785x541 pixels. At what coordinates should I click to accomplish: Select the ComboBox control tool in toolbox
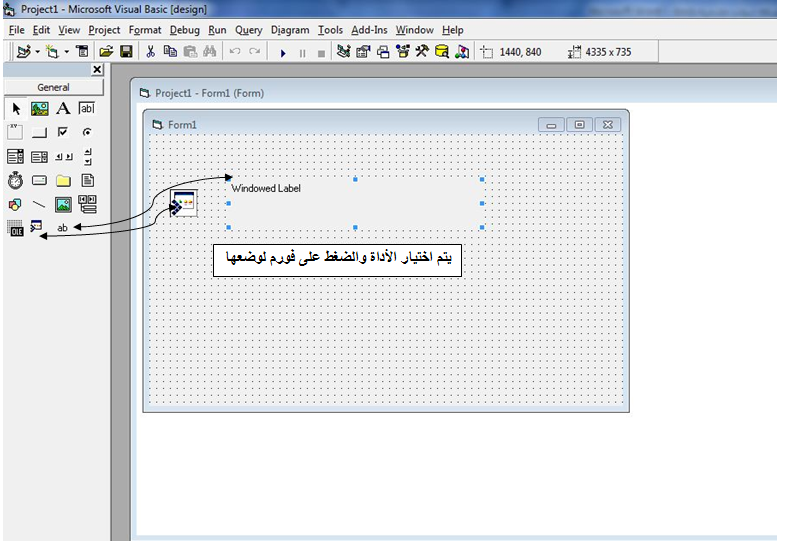(x=15, y=157)
